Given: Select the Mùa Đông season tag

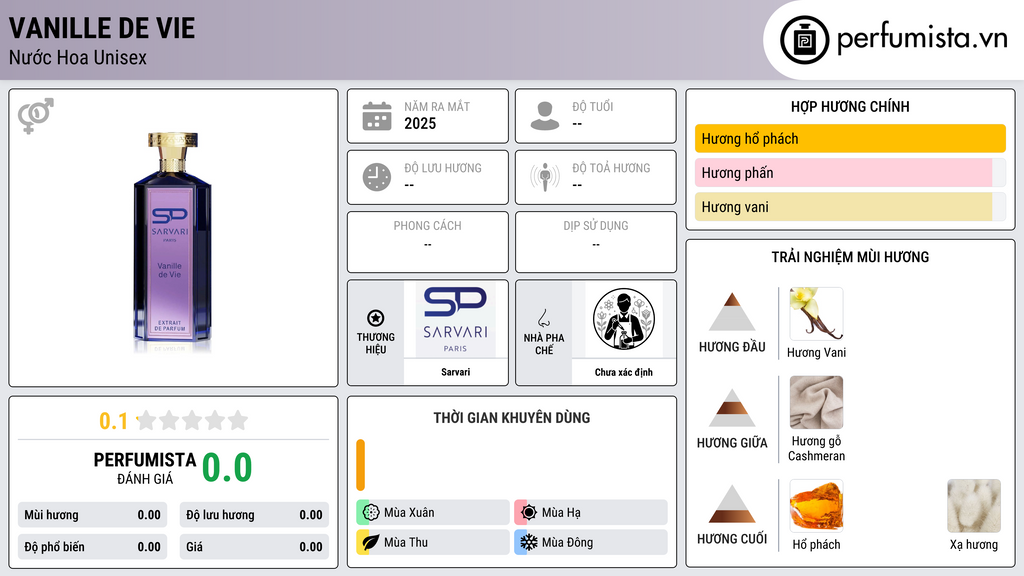Looking at the screenshot, I should coord(591,542).
